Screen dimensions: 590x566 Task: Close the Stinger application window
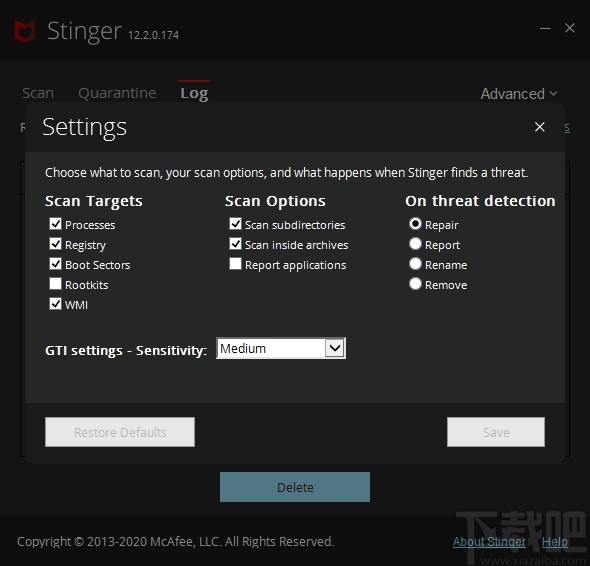point(570,28)
